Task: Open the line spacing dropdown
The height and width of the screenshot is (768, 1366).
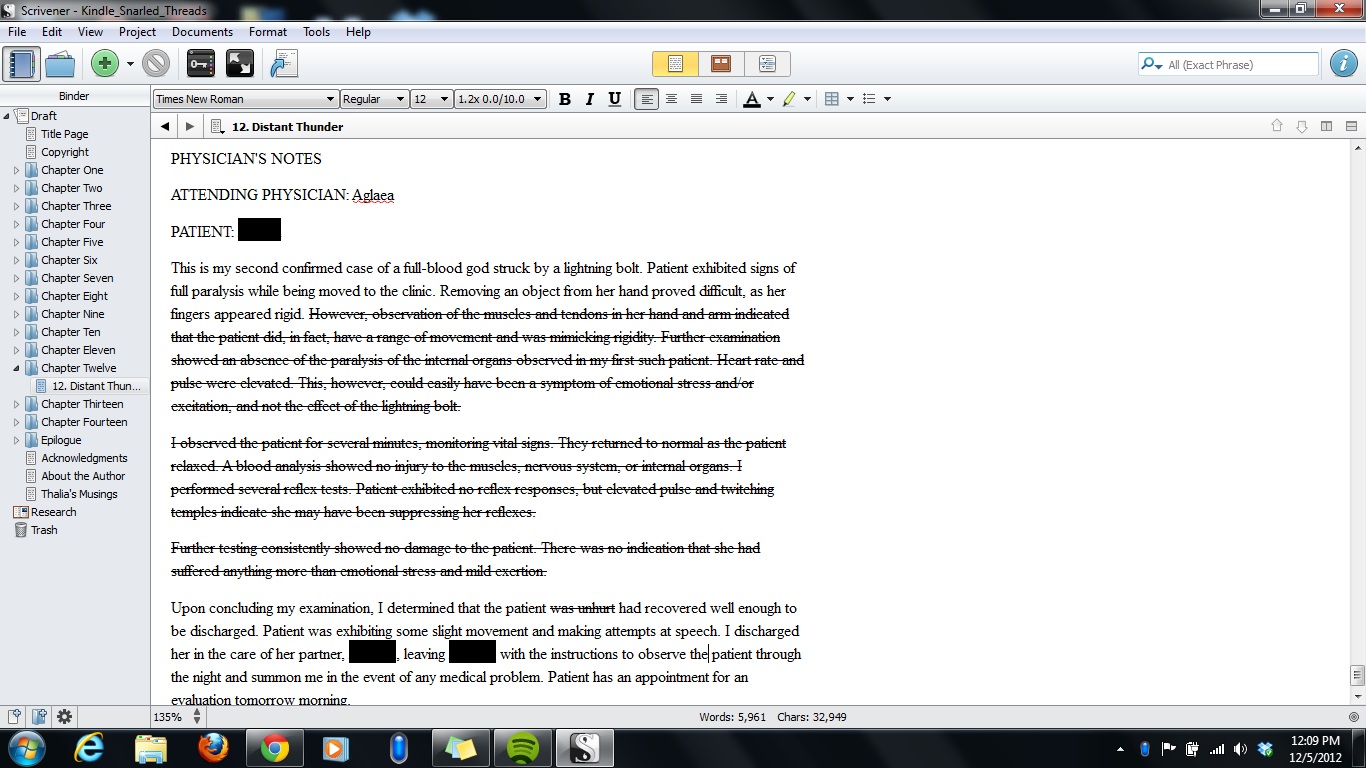Action: [x=499, y=99]
